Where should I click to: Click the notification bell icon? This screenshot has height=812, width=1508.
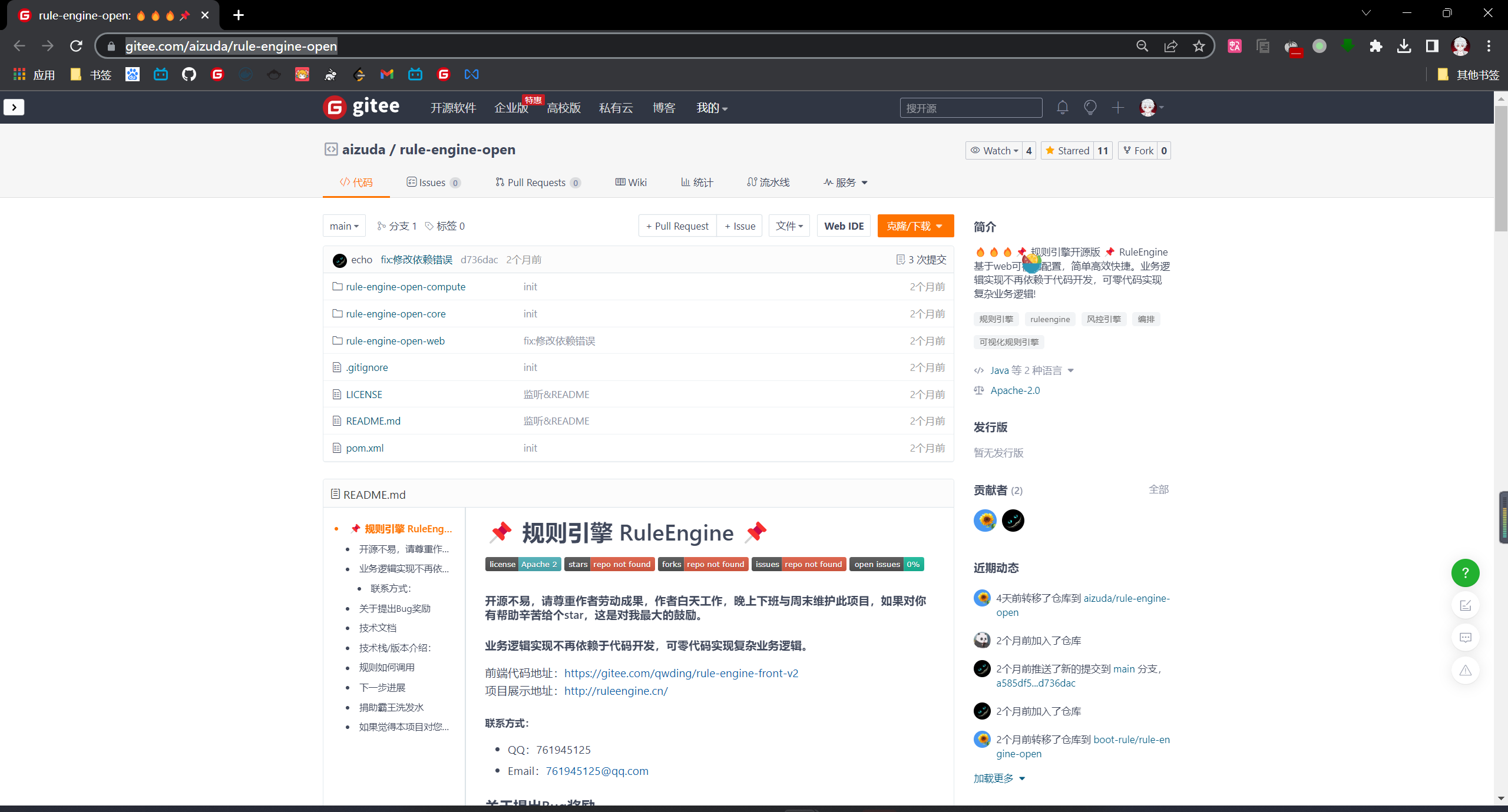click(x=1062, y=108)
